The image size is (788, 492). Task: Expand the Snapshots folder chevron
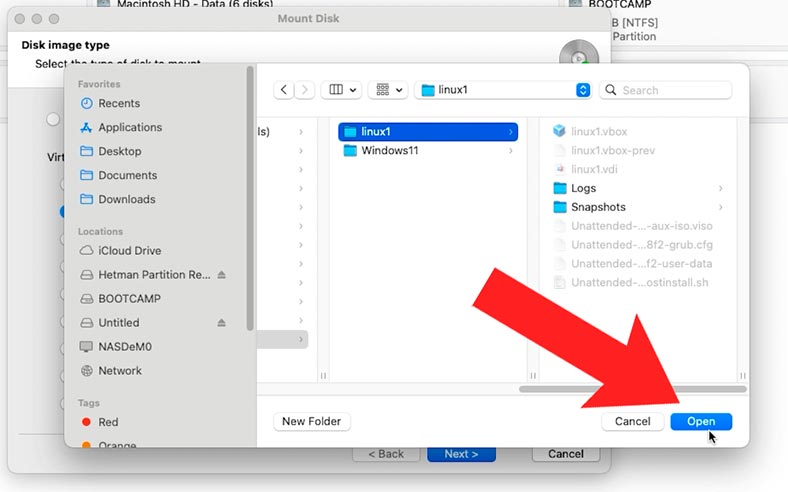pyautogui.click(x=721, y=207)
